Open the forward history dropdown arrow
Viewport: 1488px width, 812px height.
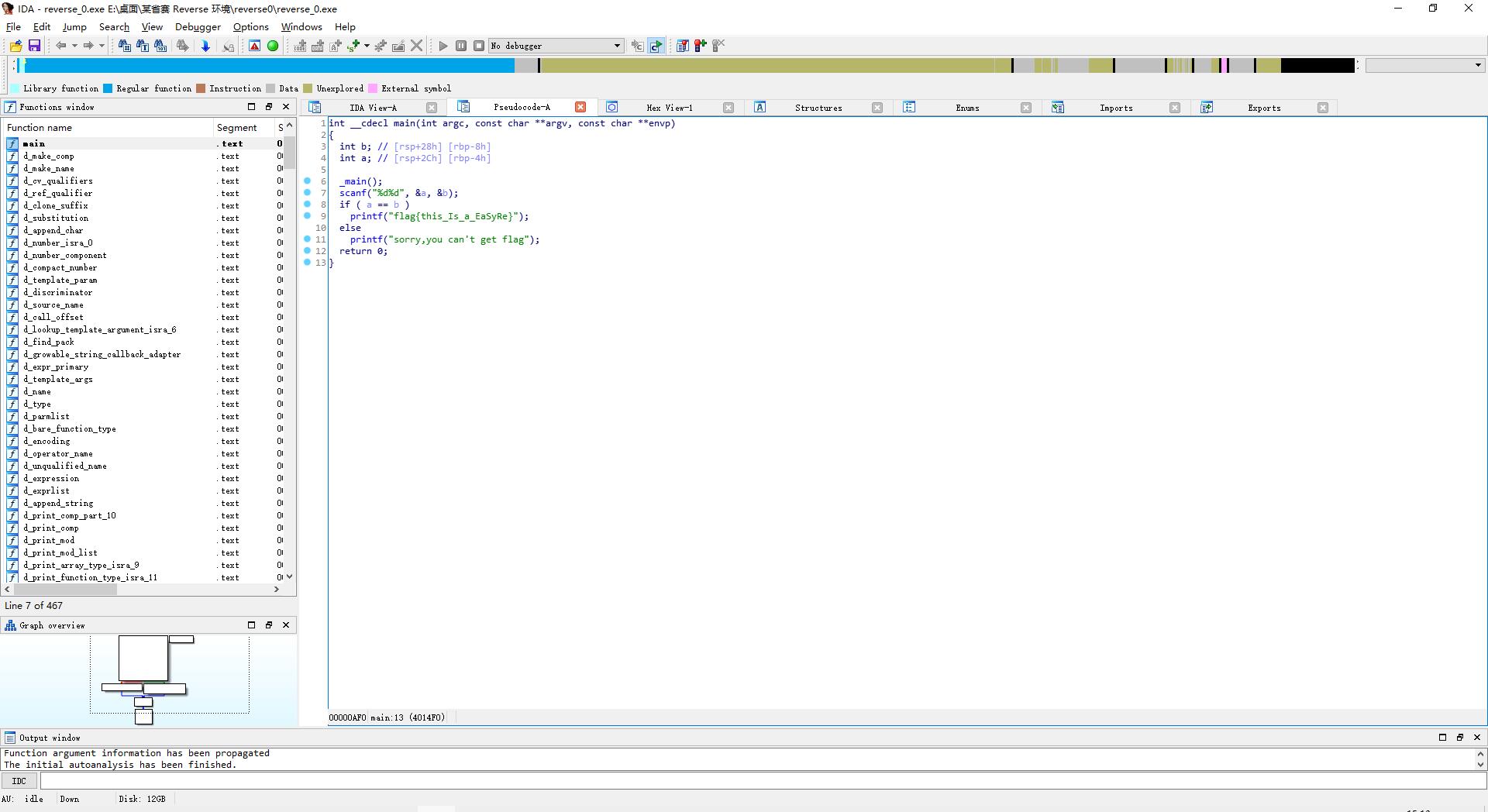(x=102, y=46)
